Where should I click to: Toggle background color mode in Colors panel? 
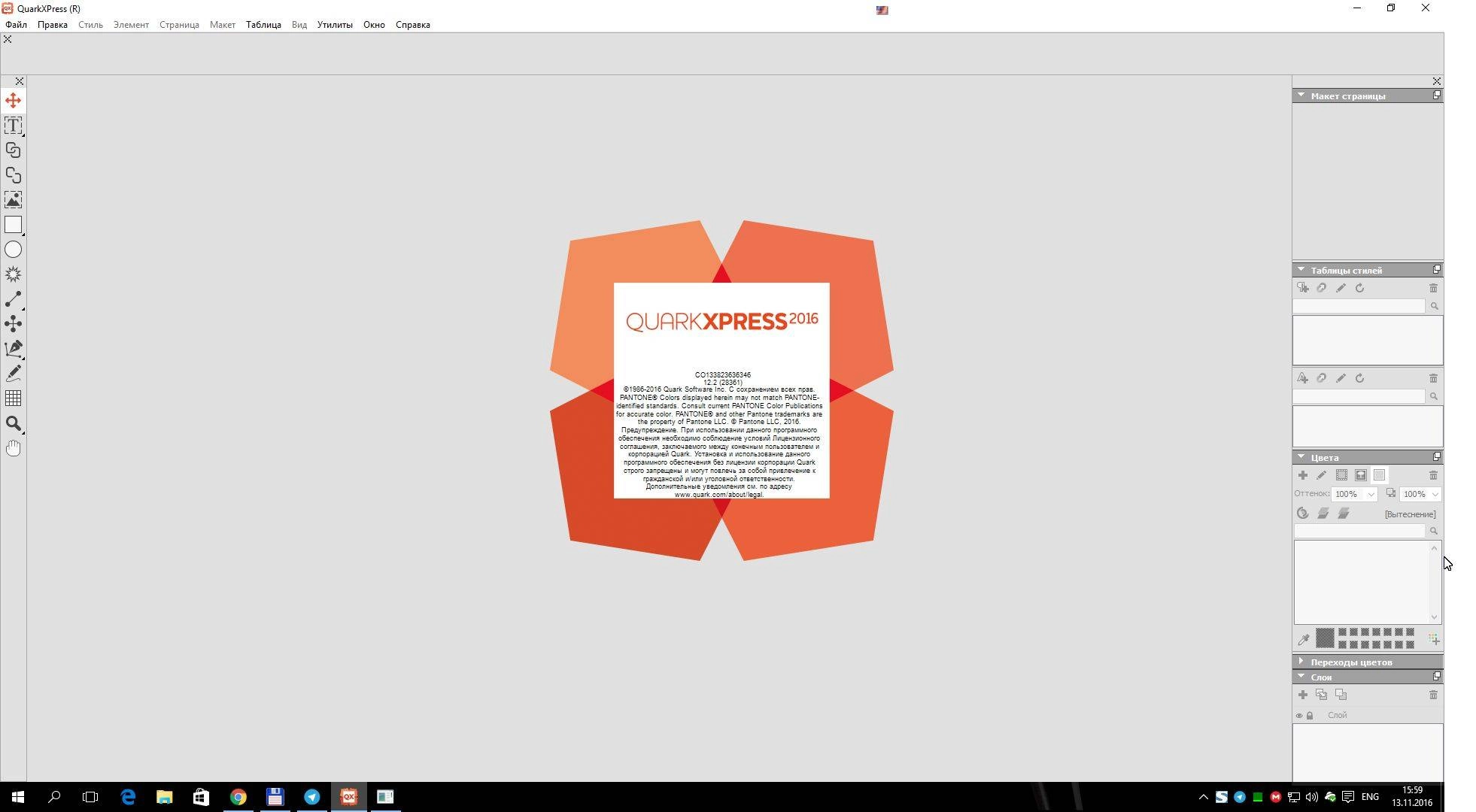coord(1380,475)
